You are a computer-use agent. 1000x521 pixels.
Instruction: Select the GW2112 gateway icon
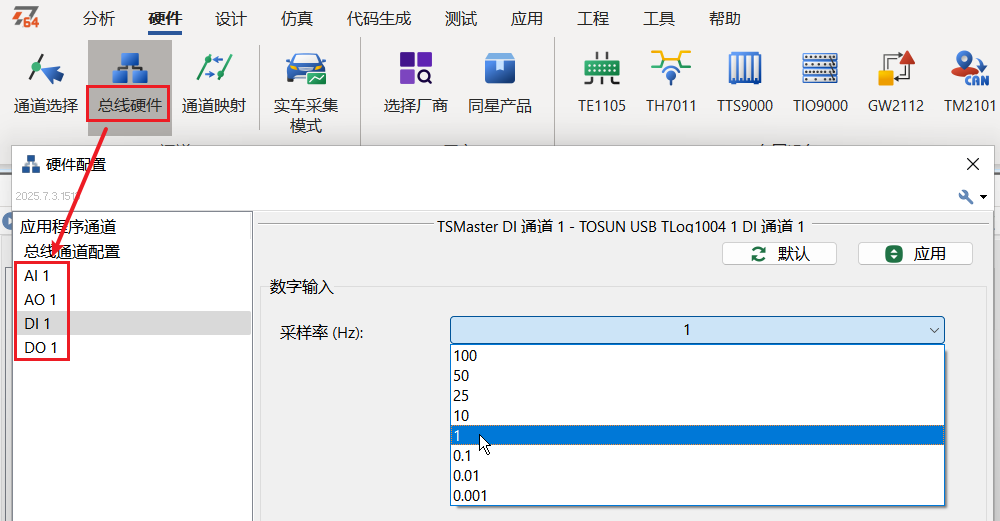point(896,69)
